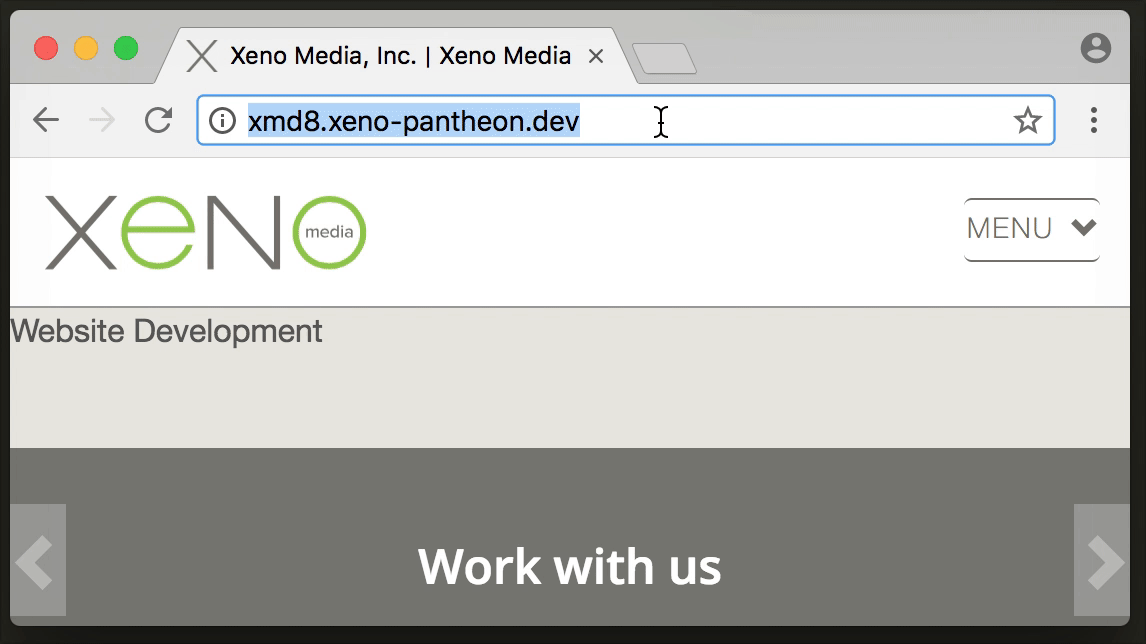Viewport: 1146px width, 644px height.
Task: Show previous carousel slide arrow
Action: tap(38, 560)
